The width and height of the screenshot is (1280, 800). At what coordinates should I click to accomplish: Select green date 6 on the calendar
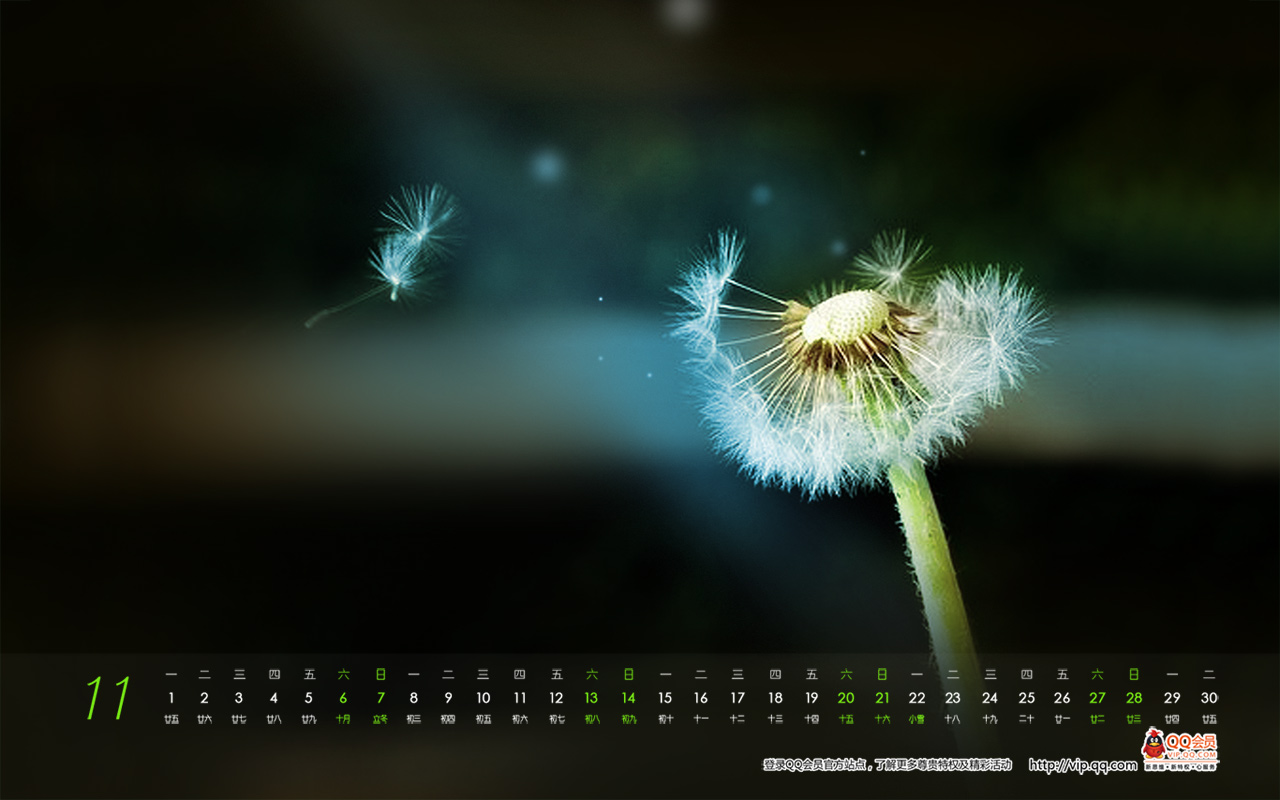[x=343, y=698]
